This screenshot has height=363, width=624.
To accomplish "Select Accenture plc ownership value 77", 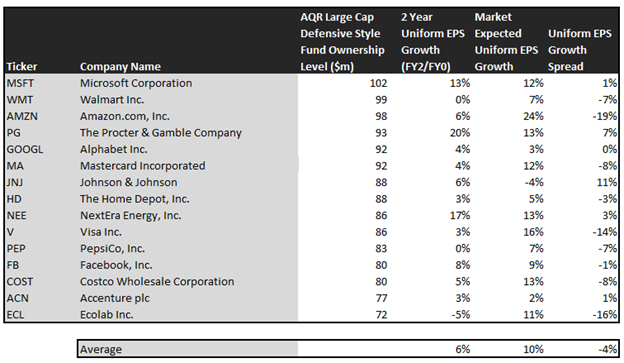I will [381, 298].
